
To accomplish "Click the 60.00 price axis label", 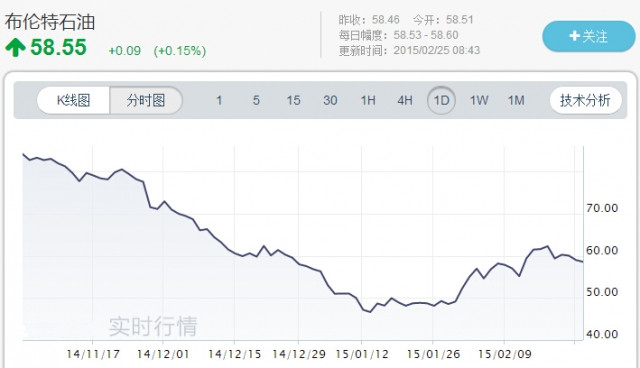I will click(x=602, y=250).
